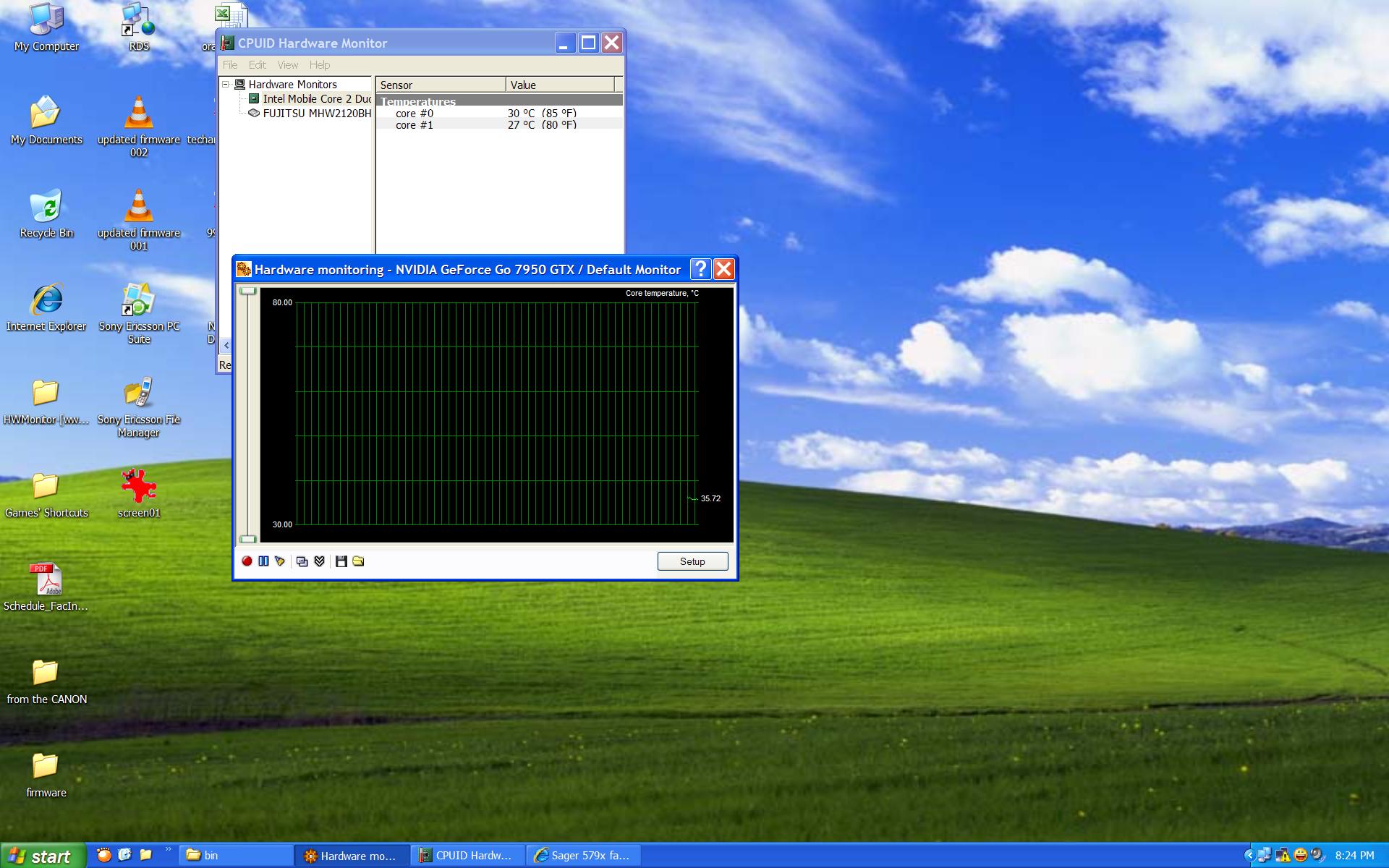Open updated firmware 002 VLC file
This screenshot has width=1389, height=868.
(138, 127)
